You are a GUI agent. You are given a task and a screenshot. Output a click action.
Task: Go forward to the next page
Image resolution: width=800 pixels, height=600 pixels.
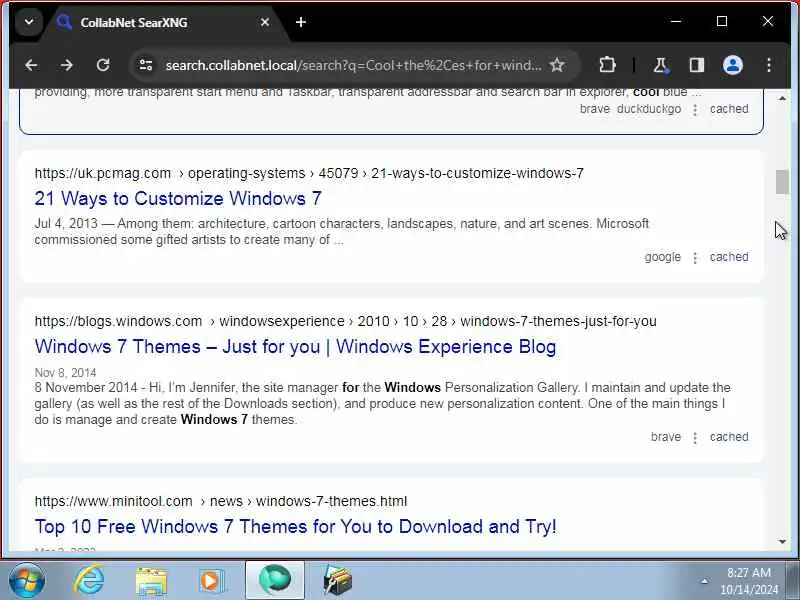(x=66, y=65)
